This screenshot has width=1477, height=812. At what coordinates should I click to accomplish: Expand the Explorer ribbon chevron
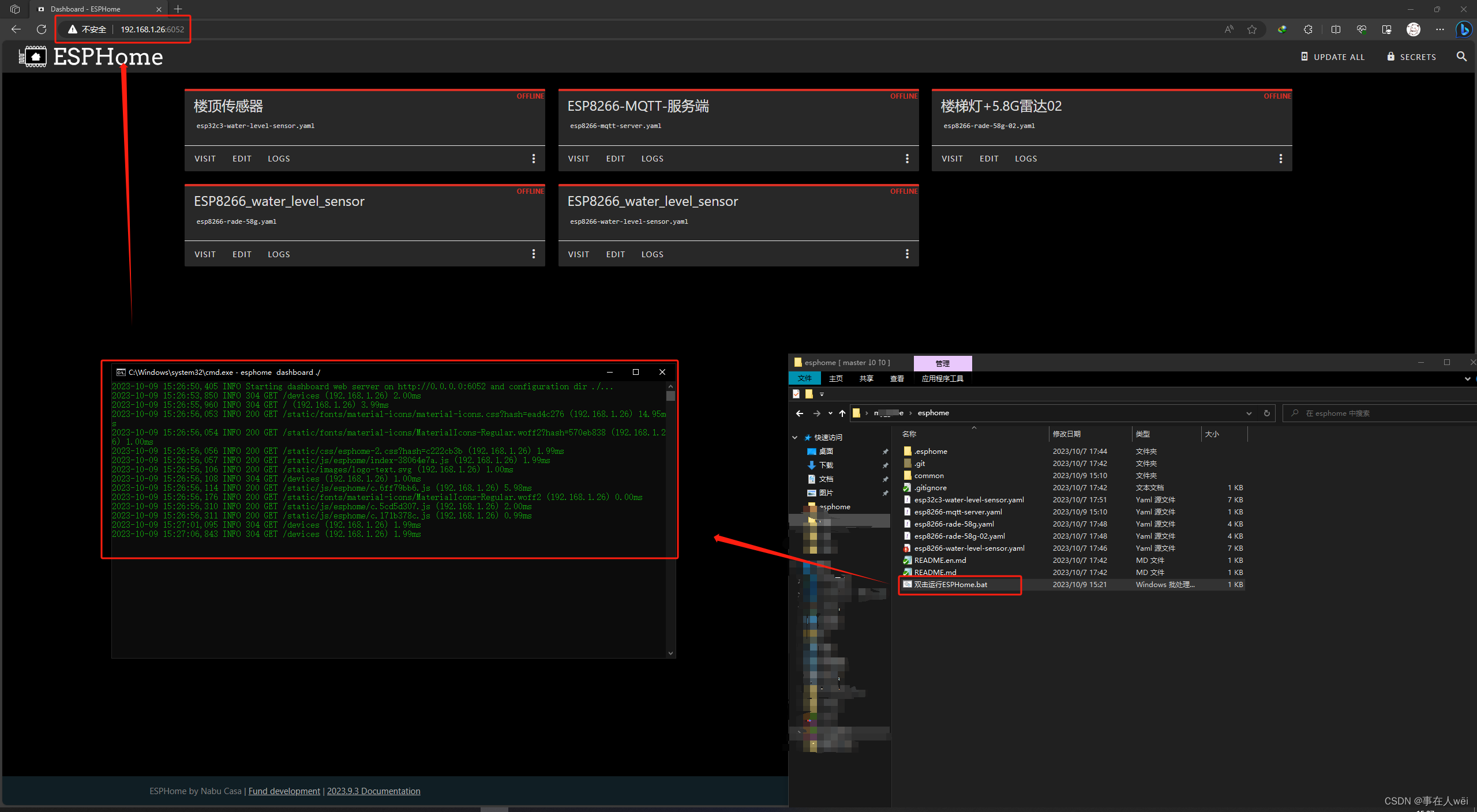[x=1467, y=379]
